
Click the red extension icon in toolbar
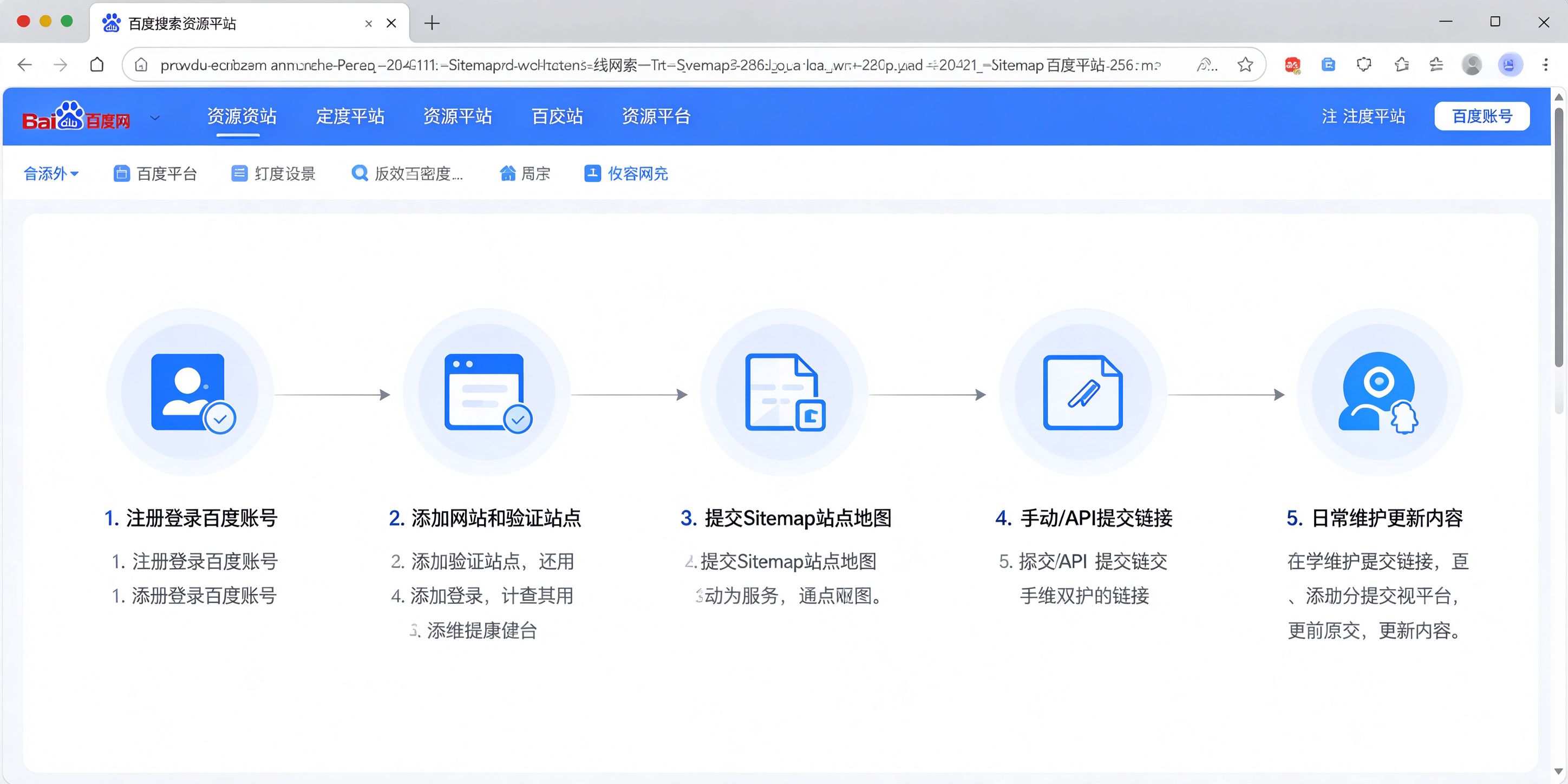coord(1292,64)
